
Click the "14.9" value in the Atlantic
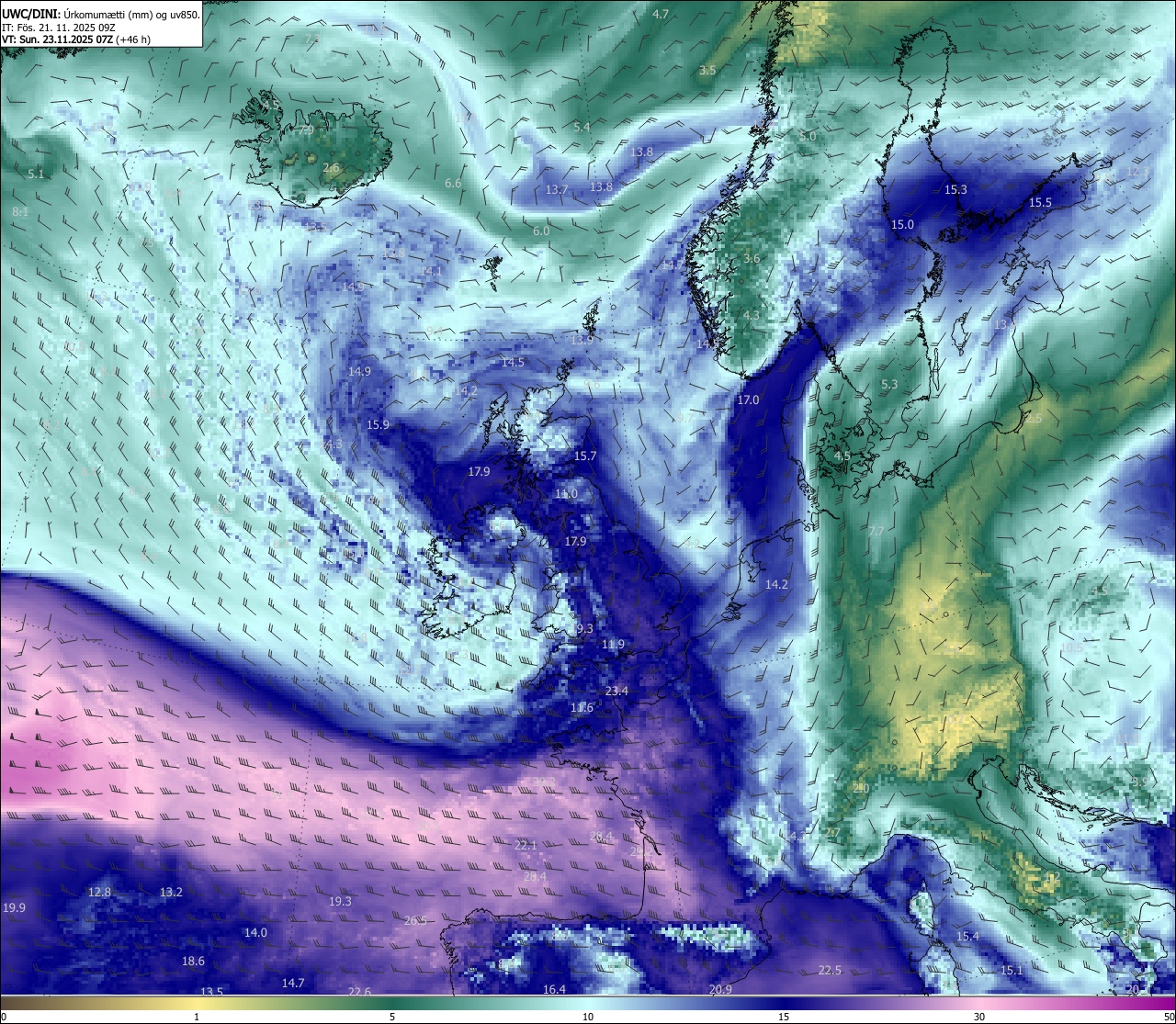[x=359, y=371]
